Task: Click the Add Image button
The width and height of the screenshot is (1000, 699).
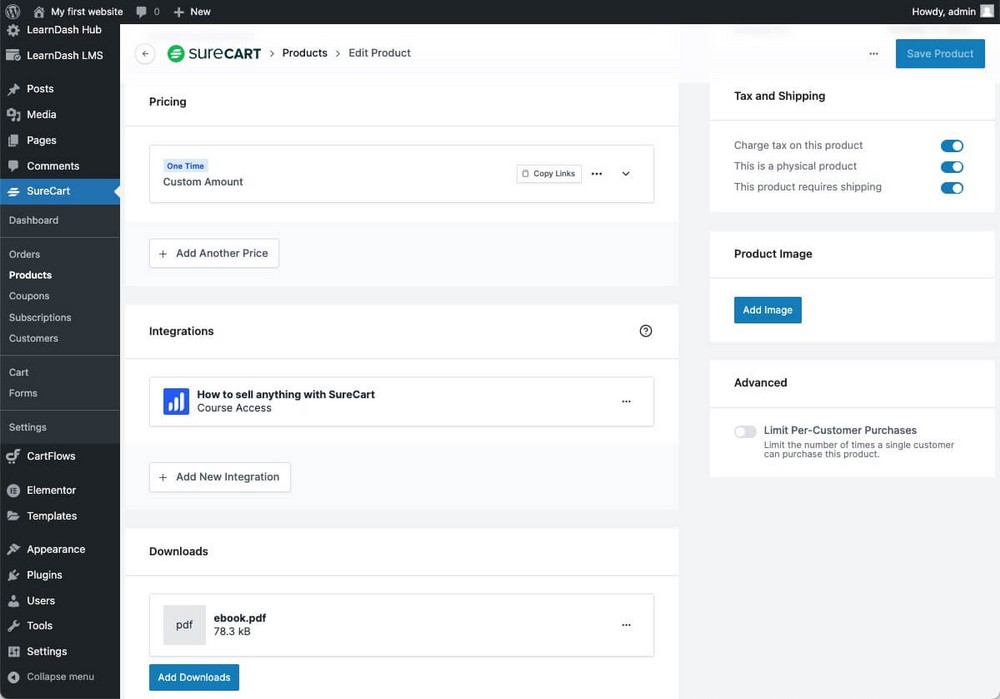Action: click(768, 310)
